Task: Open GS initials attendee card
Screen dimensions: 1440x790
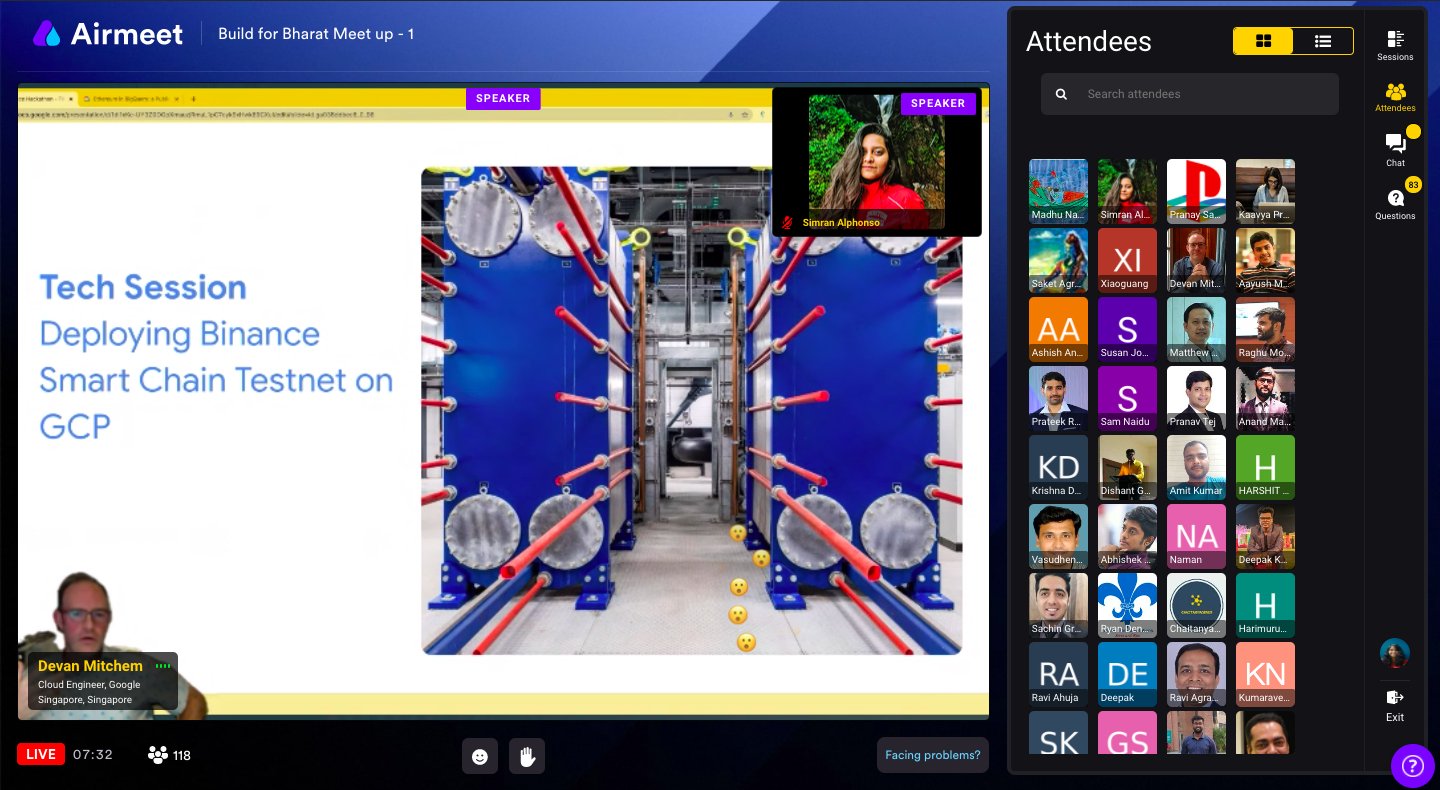Action: [x=1127, y=732]
